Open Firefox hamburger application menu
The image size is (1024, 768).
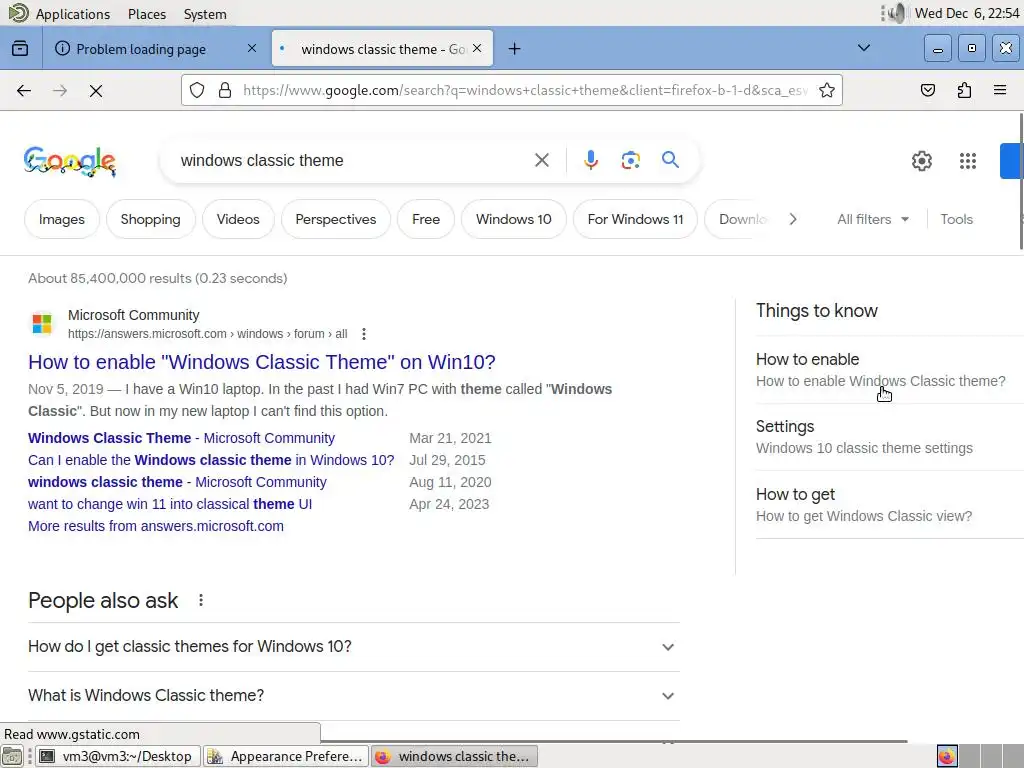tap(1000, 90)
